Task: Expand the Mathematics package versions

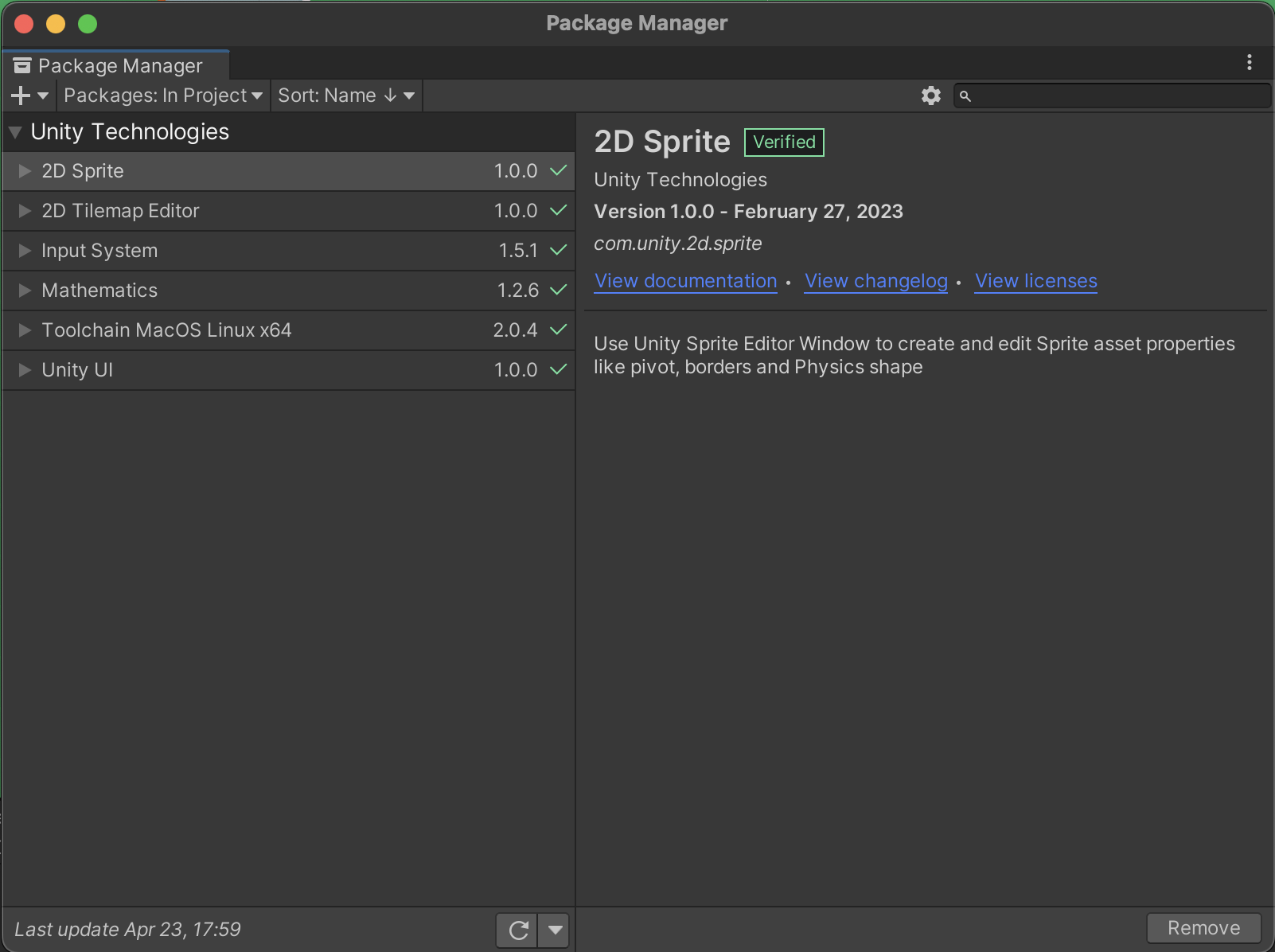Action: click(x=25, y=291)
